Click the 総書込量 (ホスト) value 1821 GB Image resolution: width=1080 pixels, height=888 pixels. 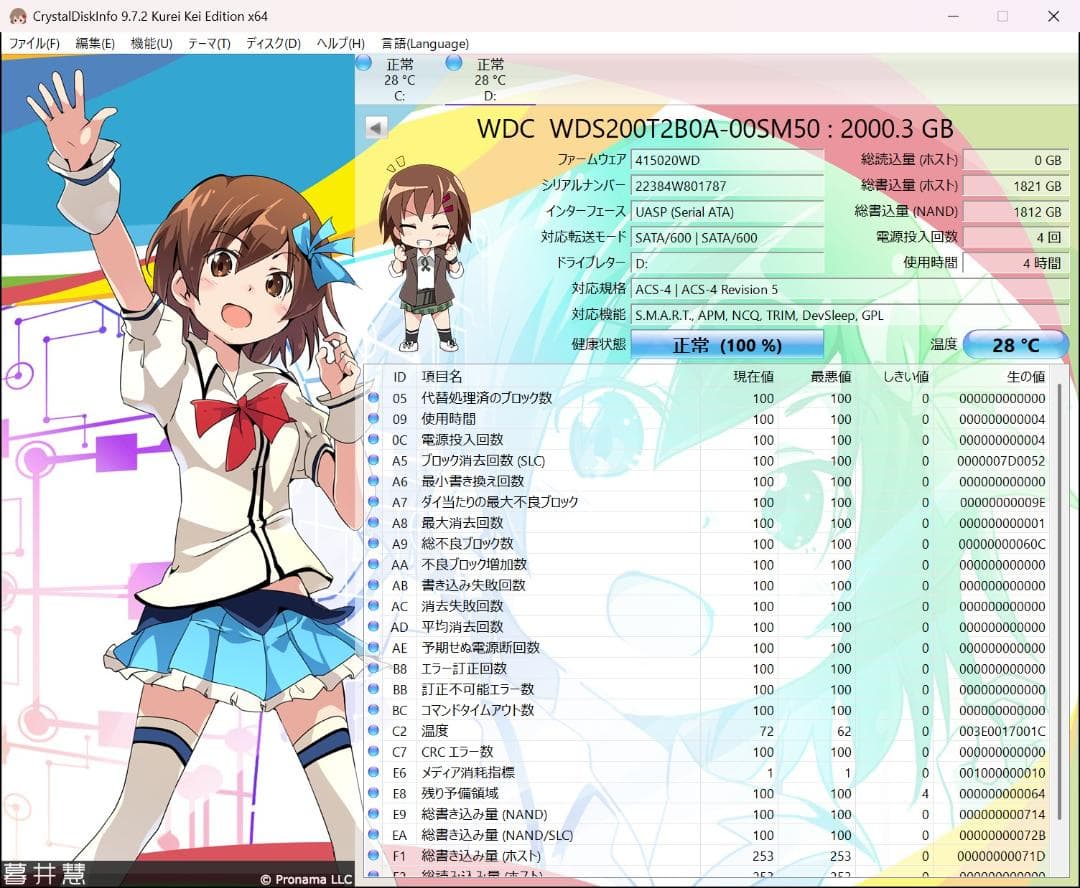pyautogui.click(x=1015, y=186)
